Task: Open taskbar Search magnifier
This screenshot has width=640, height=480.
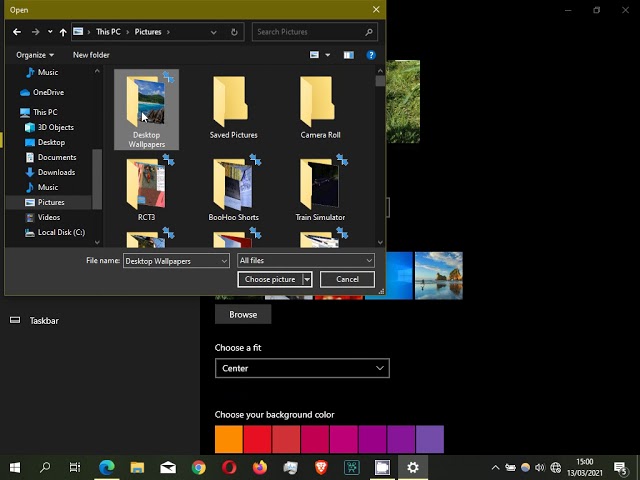Action: [x=45, y=467]
